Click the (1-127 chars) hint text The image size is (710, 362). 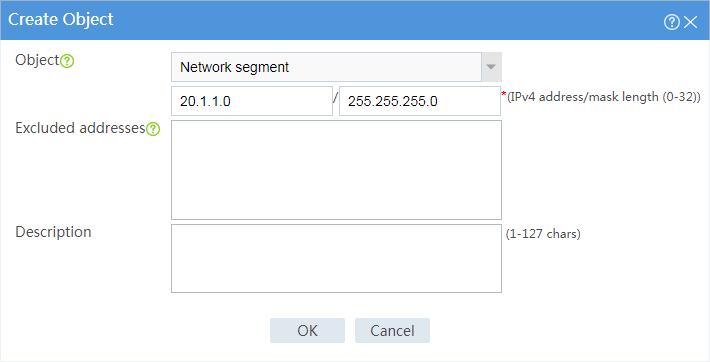coord(543,234)
